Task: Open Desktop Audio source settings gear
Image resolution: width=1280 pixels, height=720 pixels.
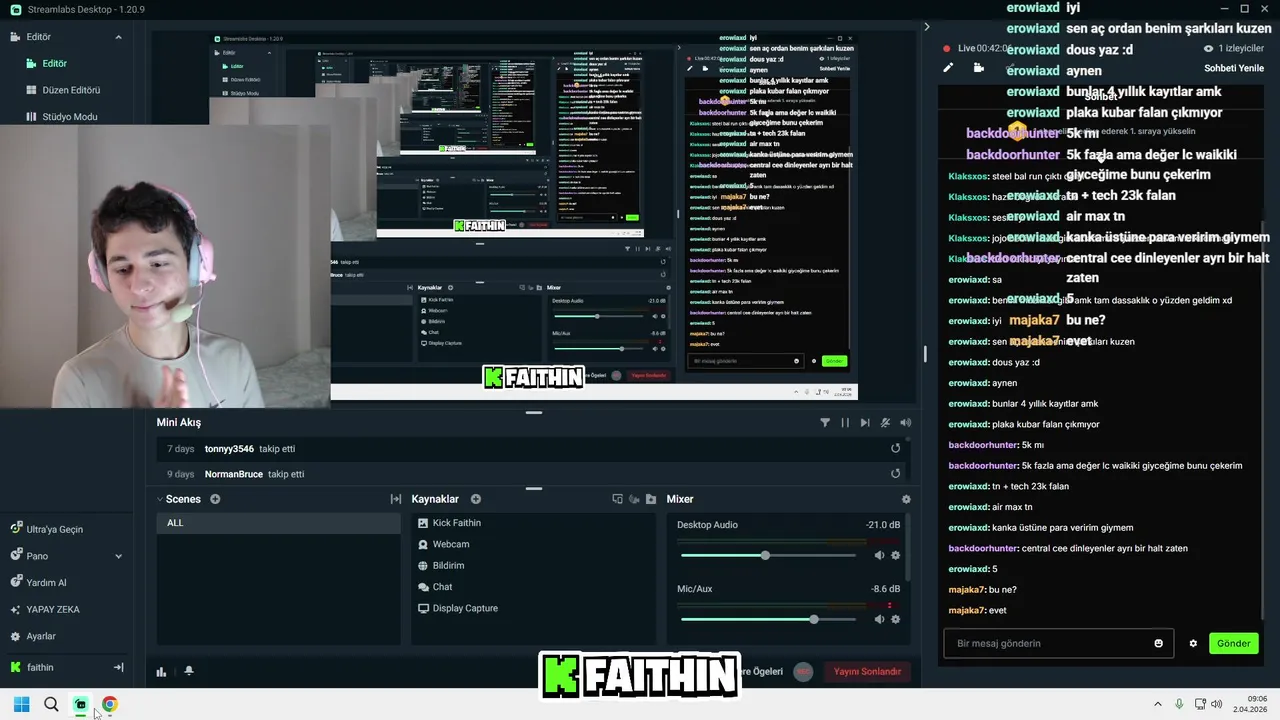Action: coord(895,555)
